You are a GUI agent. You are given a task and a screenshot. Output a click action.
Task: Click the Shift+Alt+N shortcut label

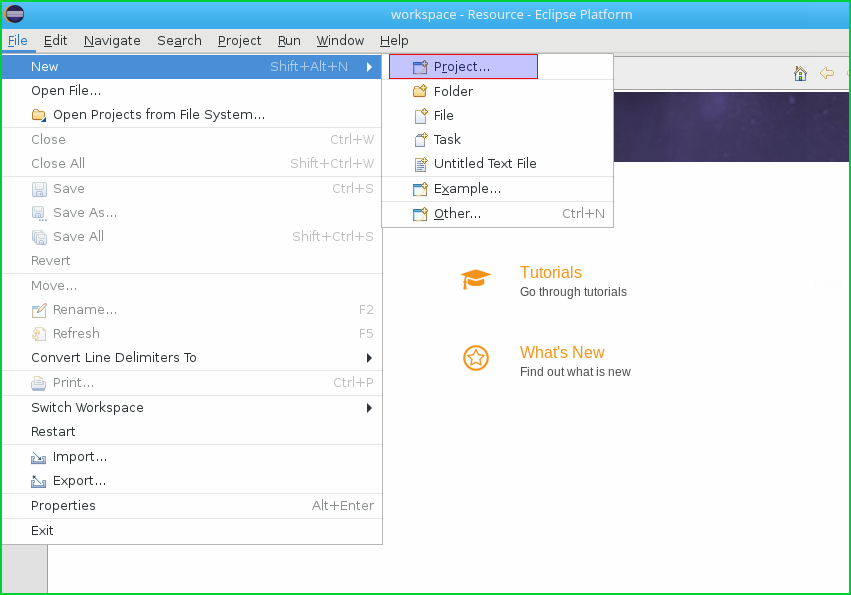tap(309, 67)
